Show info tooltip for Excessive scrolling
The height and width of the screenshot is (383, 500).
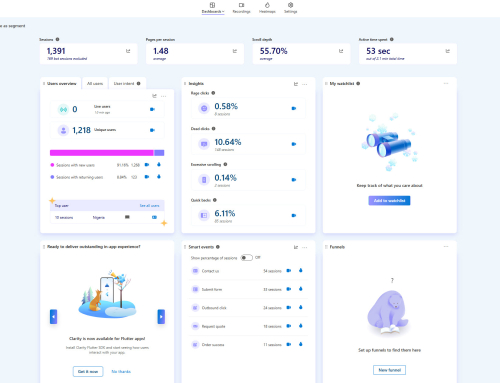point(225,164)
